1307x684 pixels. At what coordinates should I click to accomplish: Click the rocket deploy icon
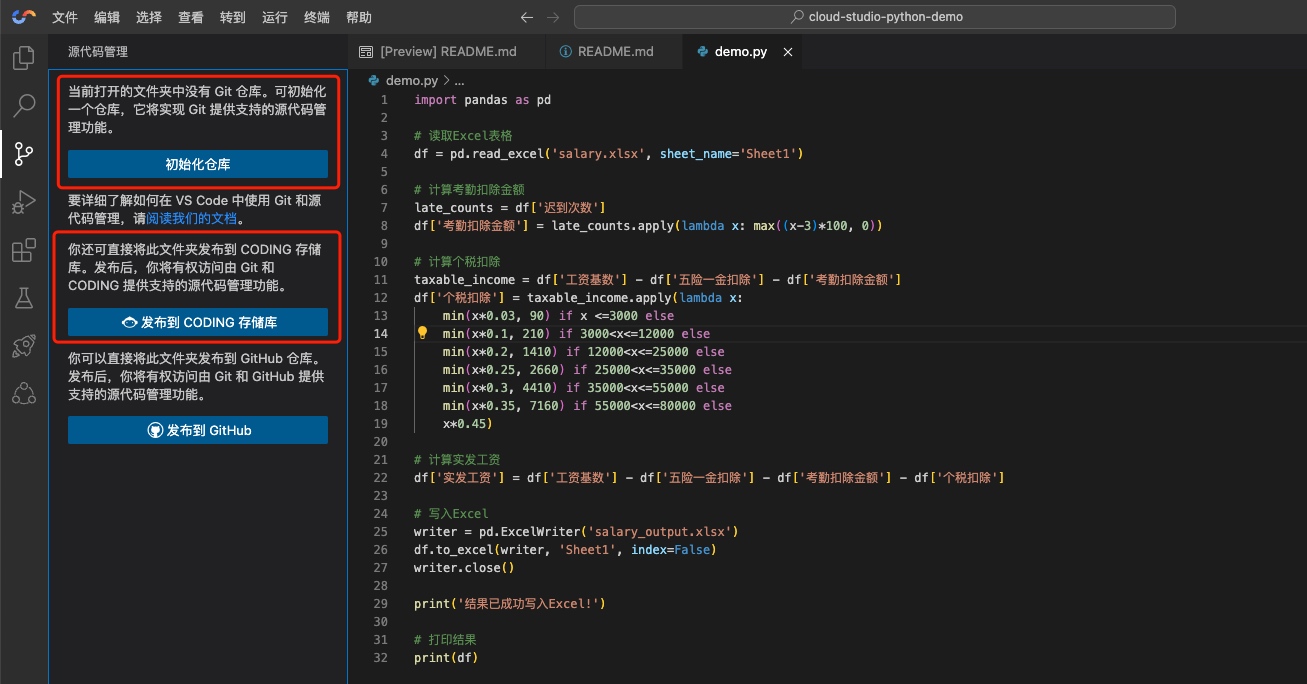click(23, 346)
